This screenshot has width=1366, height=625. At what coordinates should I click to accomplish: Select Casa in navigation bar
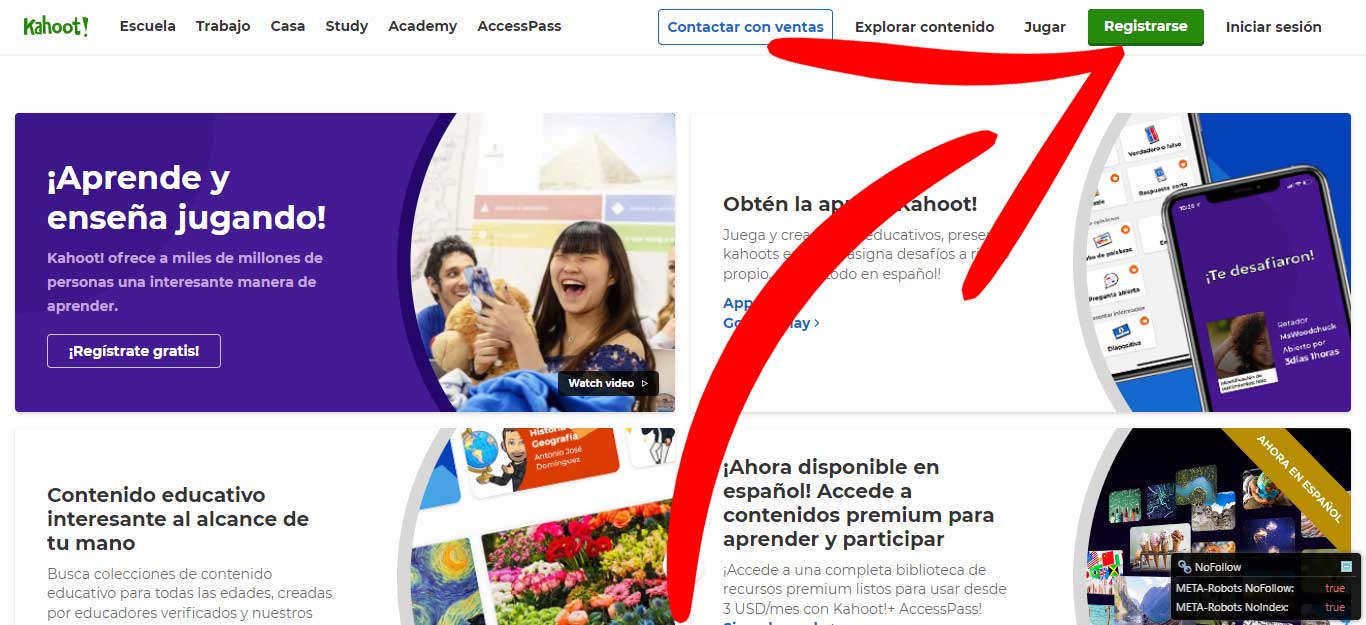(x=288, y=27)
